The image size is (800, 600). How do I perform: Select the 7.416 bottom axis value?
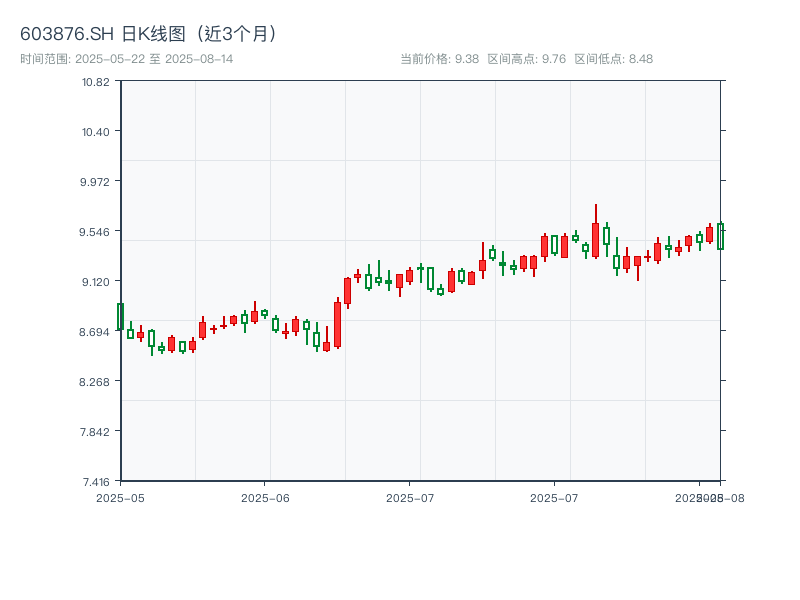[96, 481]
